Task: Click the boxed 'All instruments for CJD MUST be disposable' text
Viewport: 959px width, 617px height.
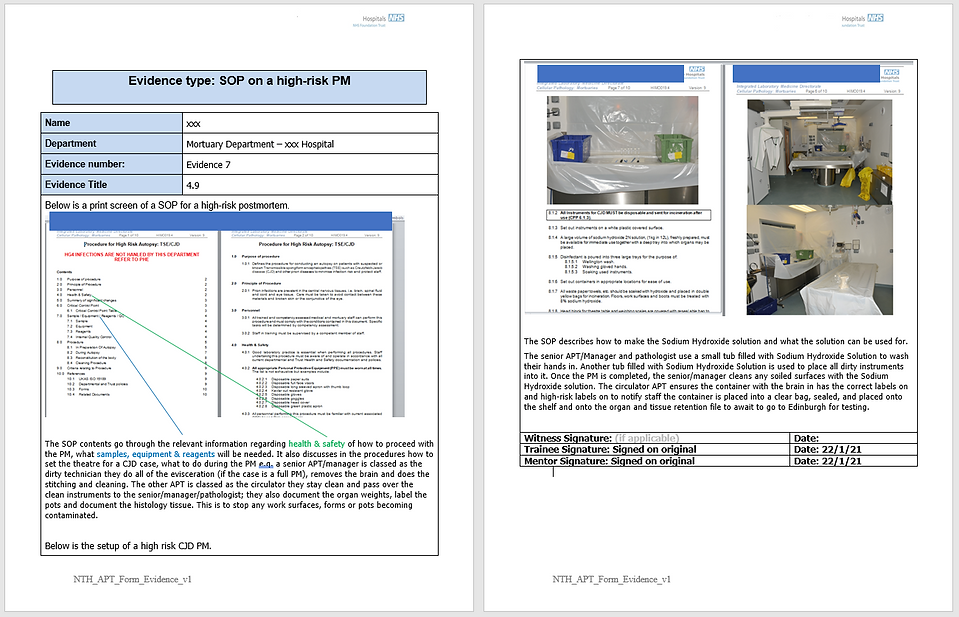Action: pyautogui.click(x=628, y=215)
